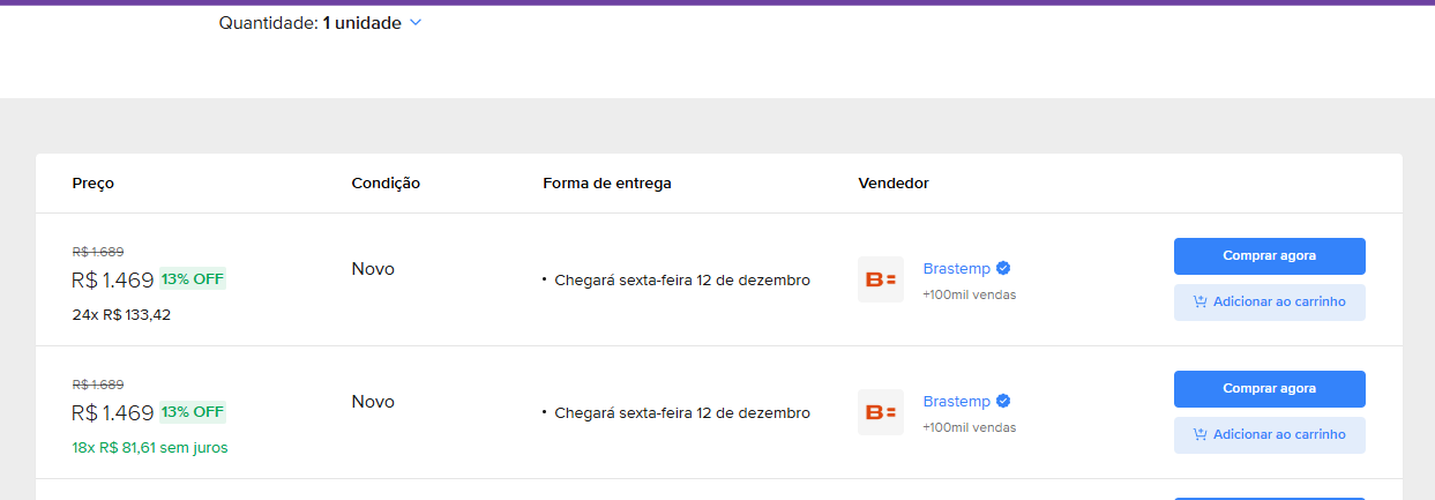Click the '1 unidade' quantity selector text
The width and height of the screenshot is (1435, 500).
click(361, 23)
